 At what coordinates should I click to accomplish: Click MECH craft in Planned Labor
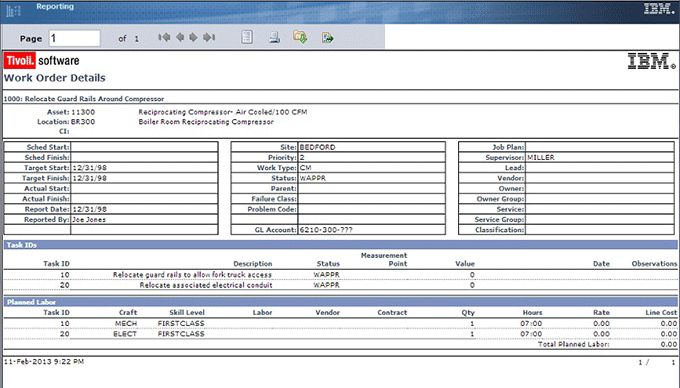tap(126, 323)
